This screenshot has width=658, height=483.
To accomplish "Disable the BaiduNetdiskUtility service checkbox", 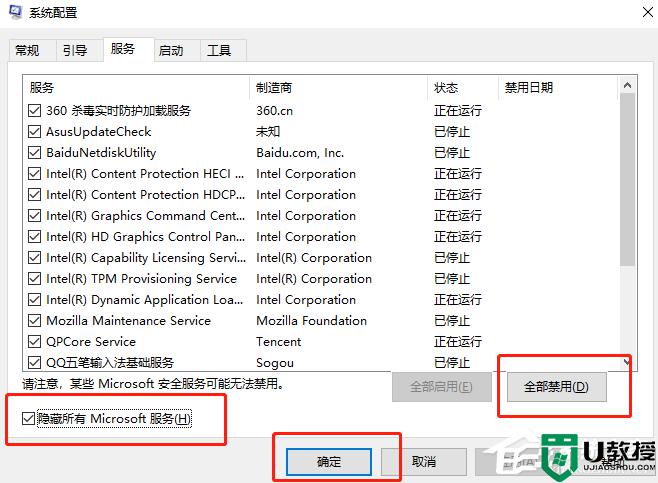I will click(x=35, y=153).
